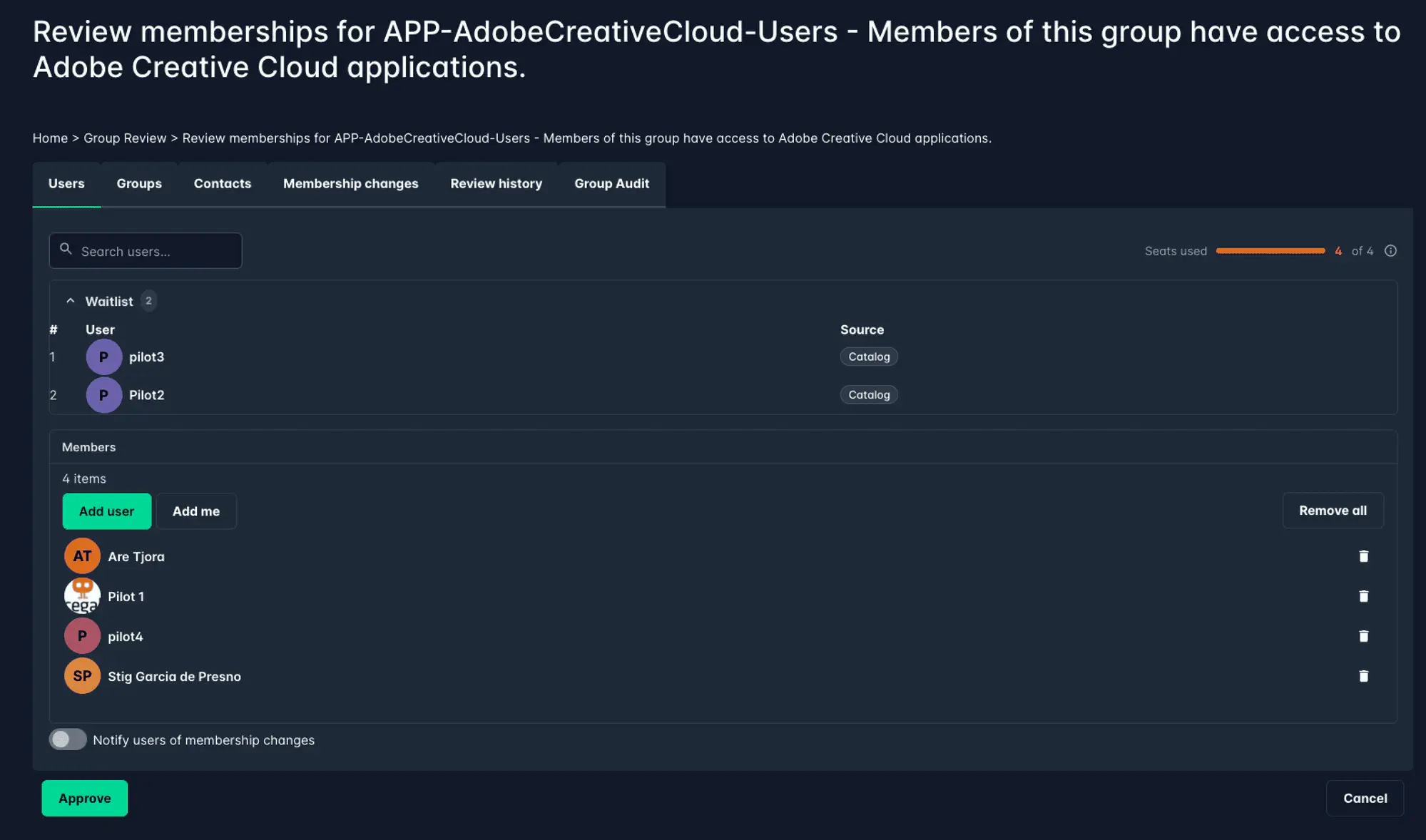The image size is (1426, 840).
Task: Delete Are Tjora with the trash icon
Action: pyautogui.click(x=1363, y=555)
